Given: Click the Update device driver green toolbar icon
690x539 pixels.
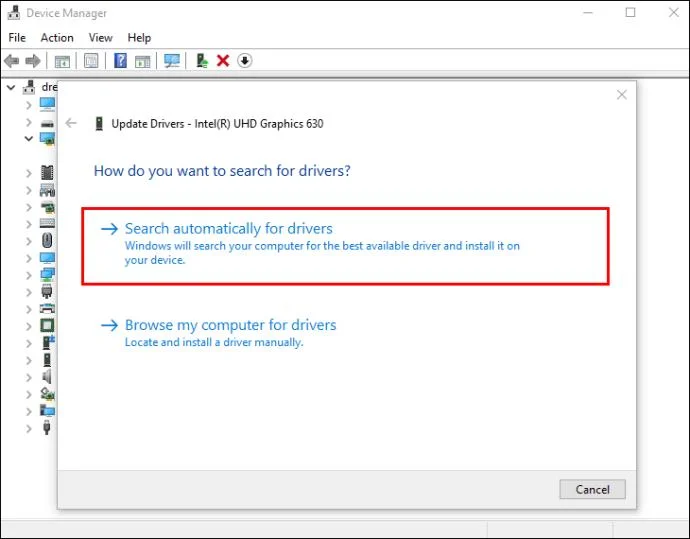Looking at the screenshot, I should click(202, 61).
